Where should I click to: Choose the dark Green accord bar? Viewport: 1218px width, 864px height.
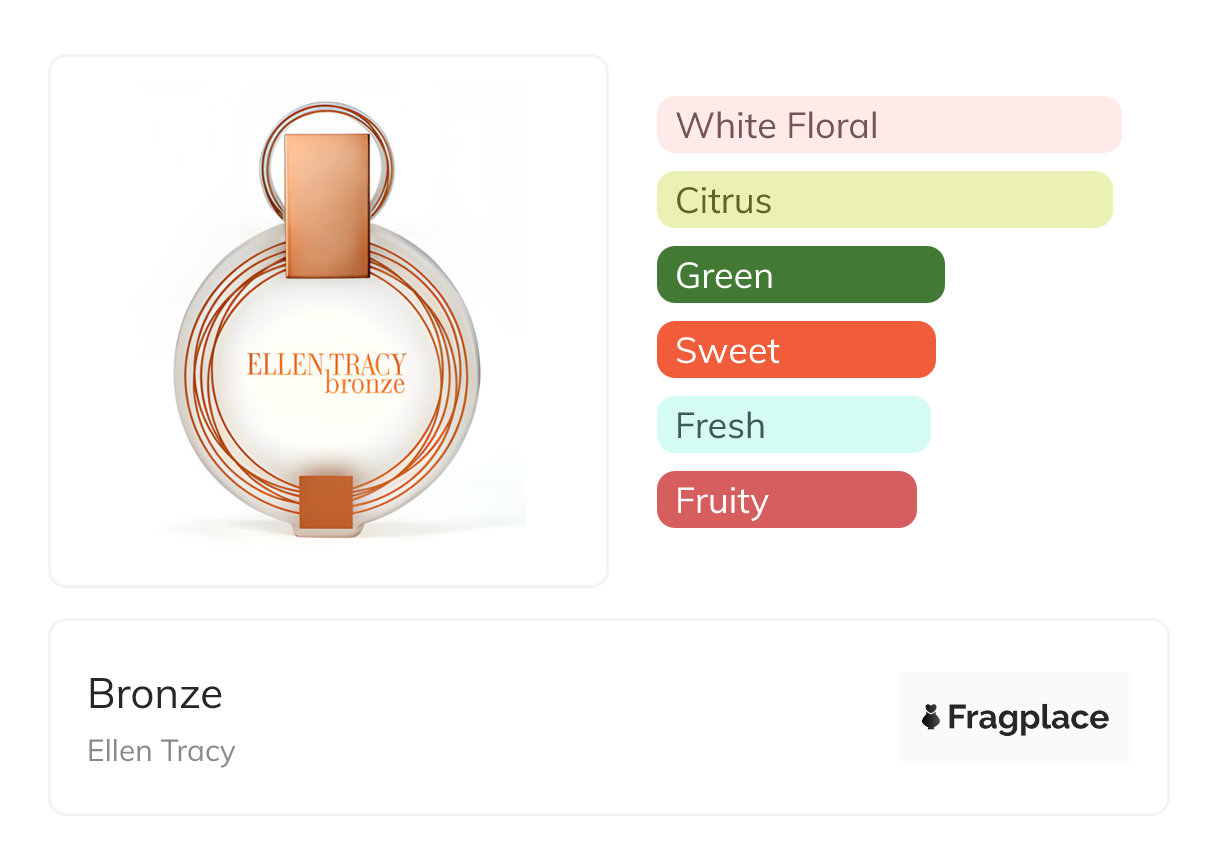pyautogui.click(x=800, y=275)
